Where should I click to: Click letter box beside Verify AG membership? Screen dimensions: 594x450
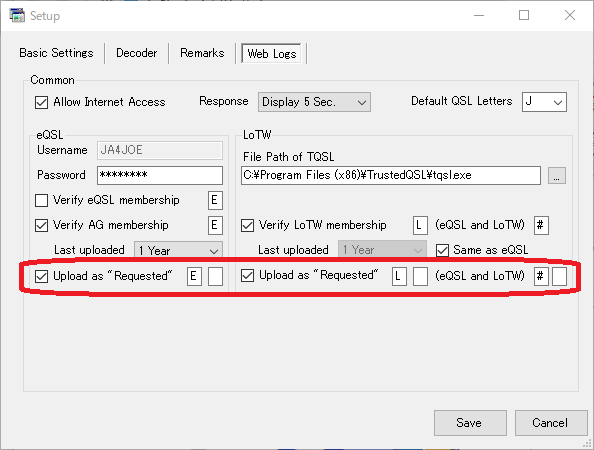click(215, 225)
